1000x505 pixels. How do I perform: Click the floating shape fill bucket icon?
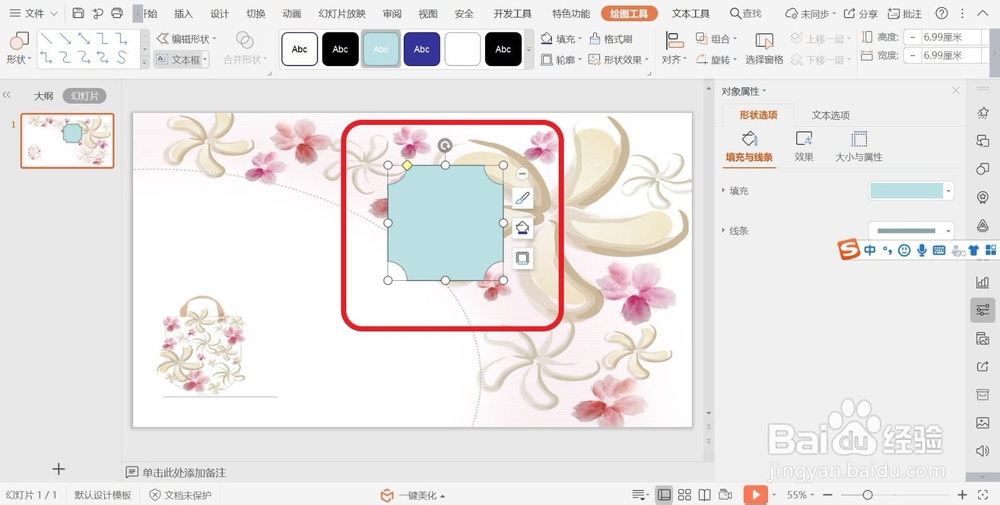point(522,228)
